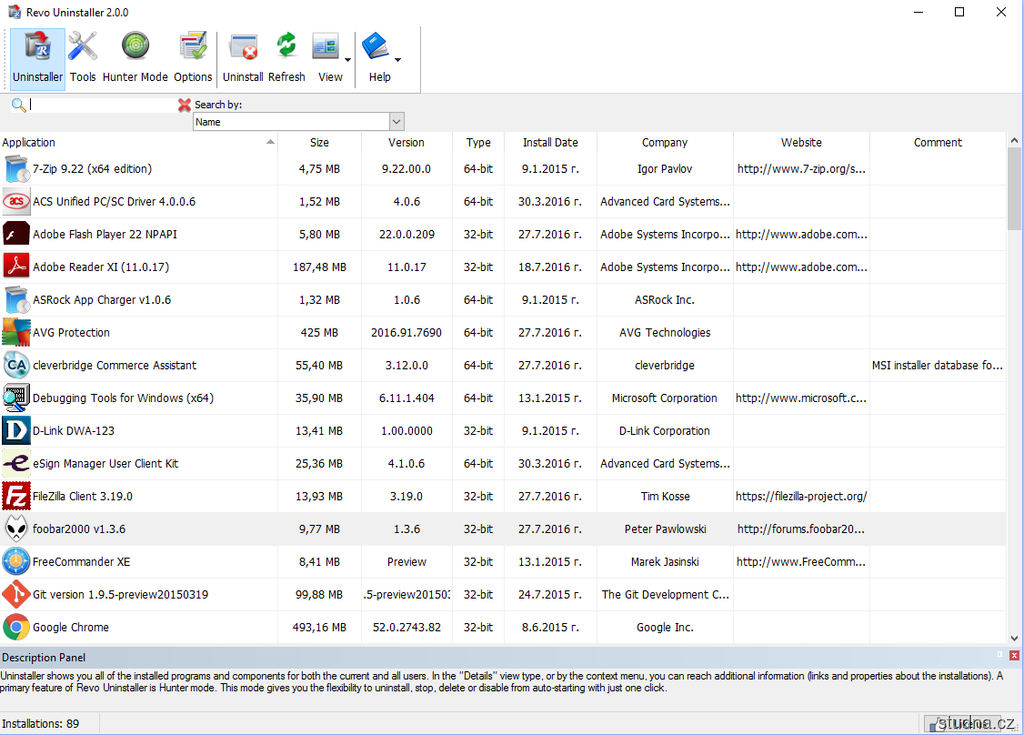Open the Search by Name combo box
This screenshot has width=1024, height=735.
click(x=298, y=122)
